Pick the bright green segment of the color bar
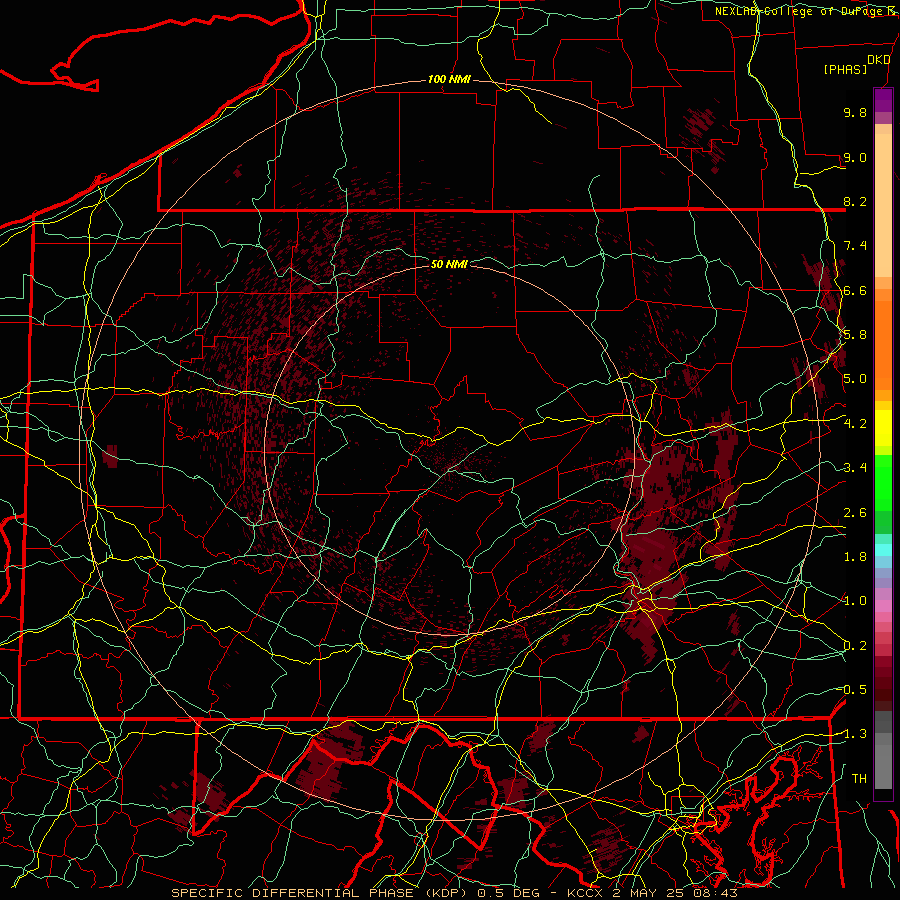 pyautogui.click(x=883, y=482)
